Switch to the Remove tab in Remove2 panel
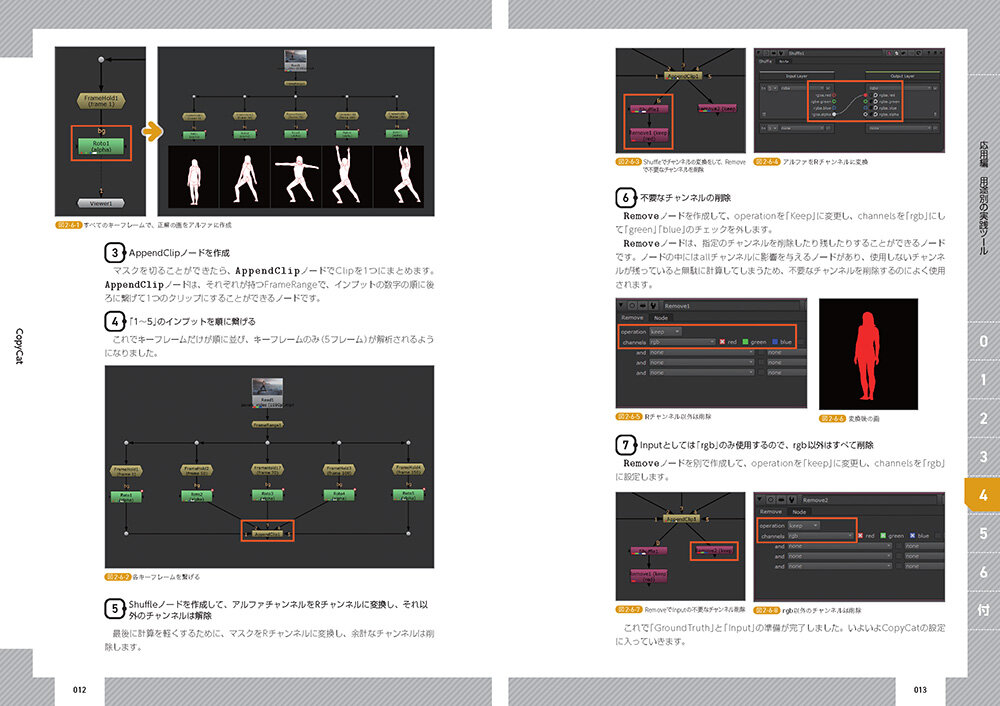Image resolution: width=1000 pixels, height=706 pixels. pyautogui.click(x=771, y=511)
